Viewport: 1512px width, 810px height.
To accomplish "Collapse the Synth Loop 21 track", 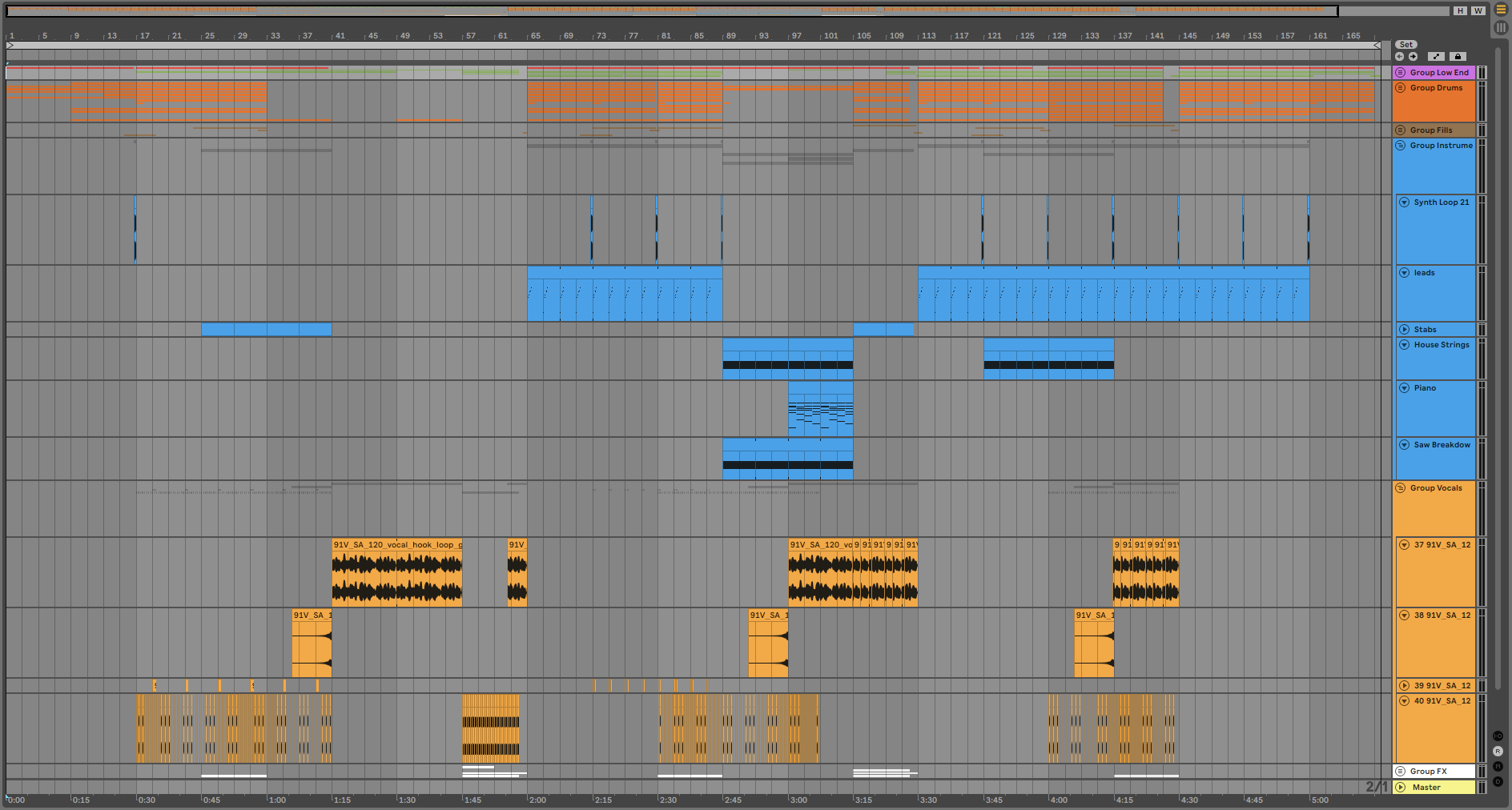I will pos(1405,202).
